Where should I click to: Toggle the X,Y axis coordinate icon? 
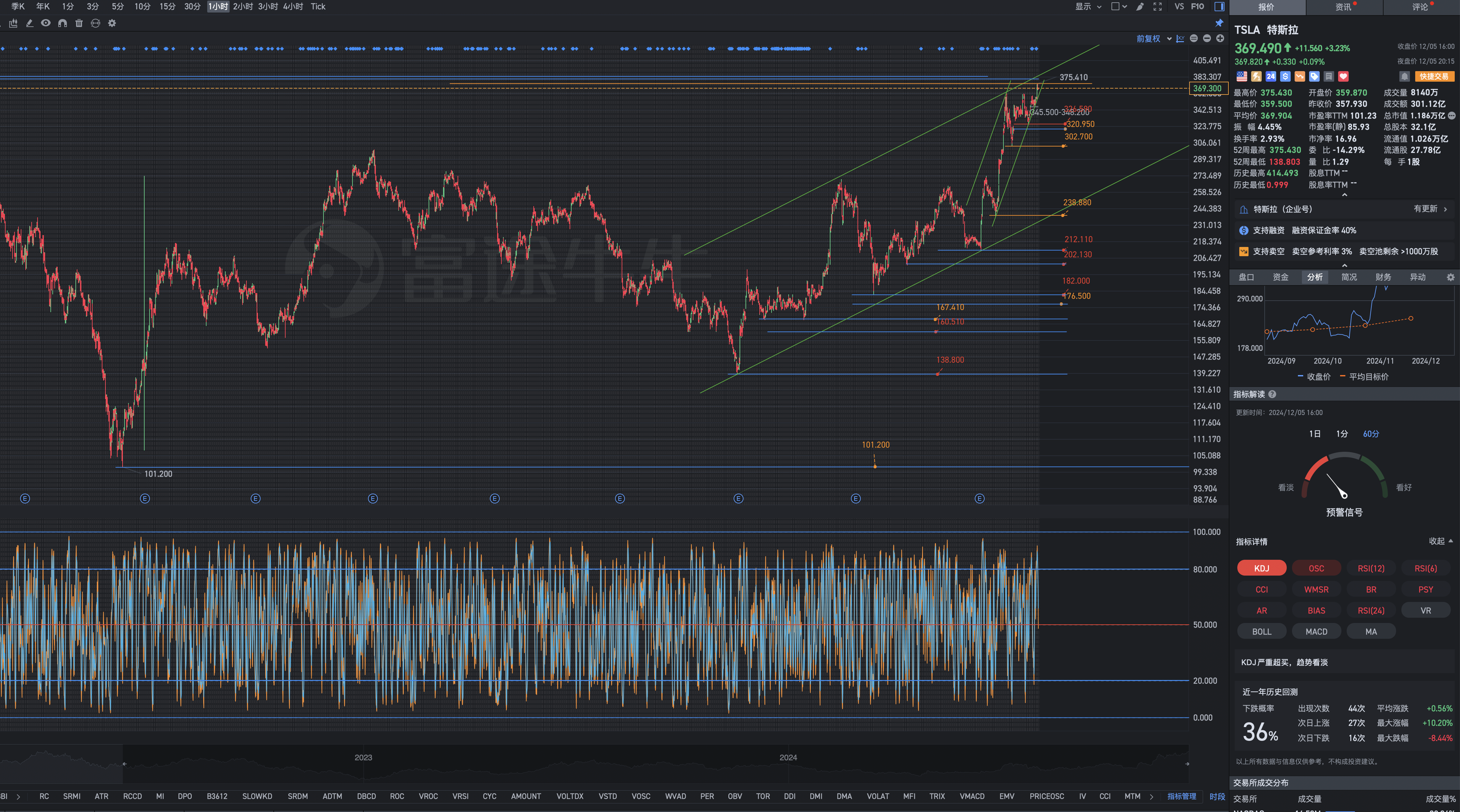1180,39
